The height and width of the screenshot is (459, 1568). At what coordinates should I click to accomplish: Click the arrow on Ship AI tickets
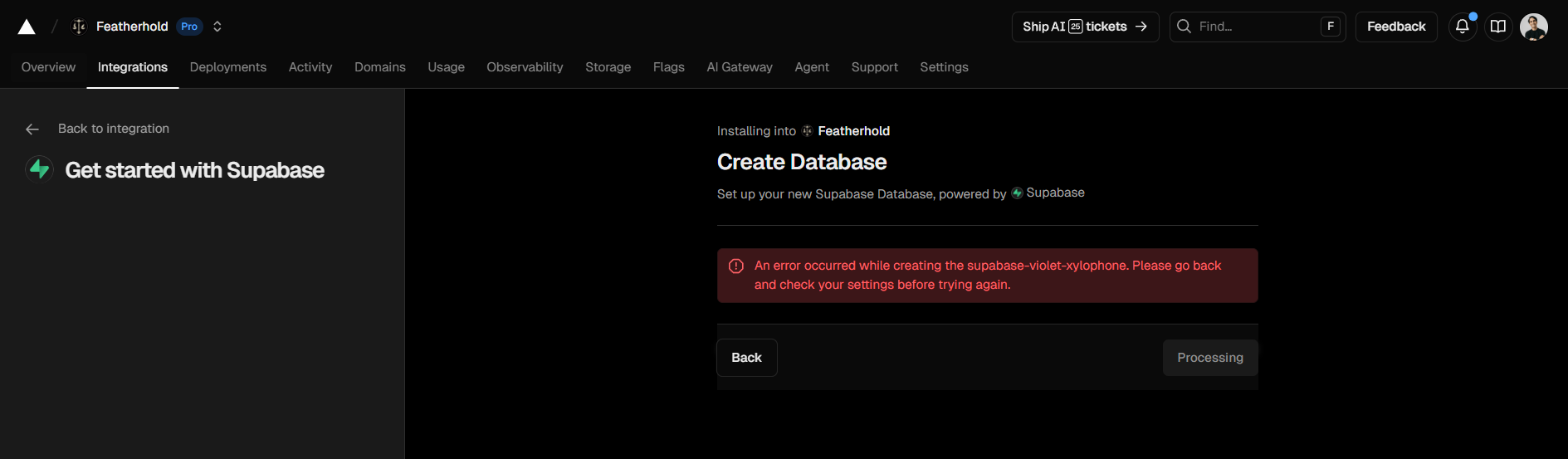pyautogui.click(x=1141, y=27)
